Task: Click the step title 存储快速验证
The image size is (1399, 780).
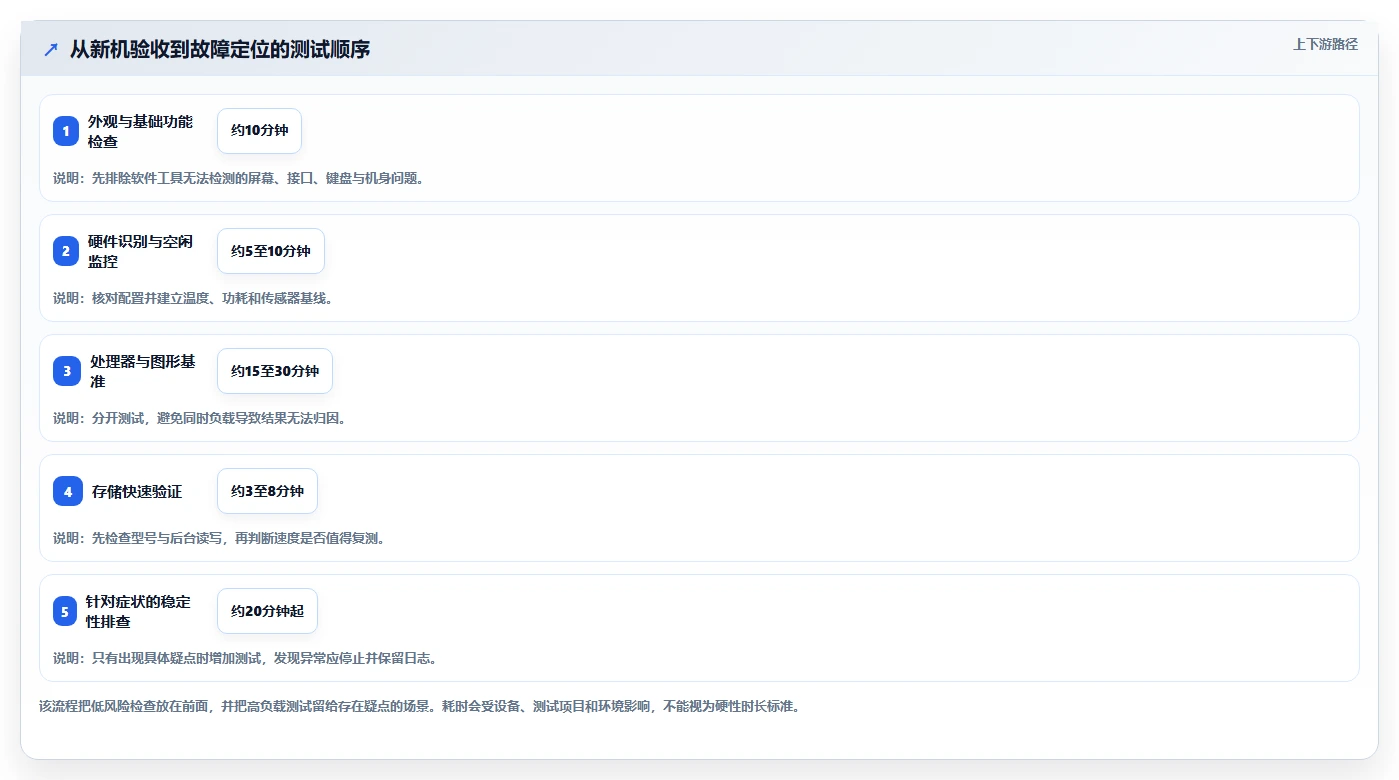Action: [137, 491]
